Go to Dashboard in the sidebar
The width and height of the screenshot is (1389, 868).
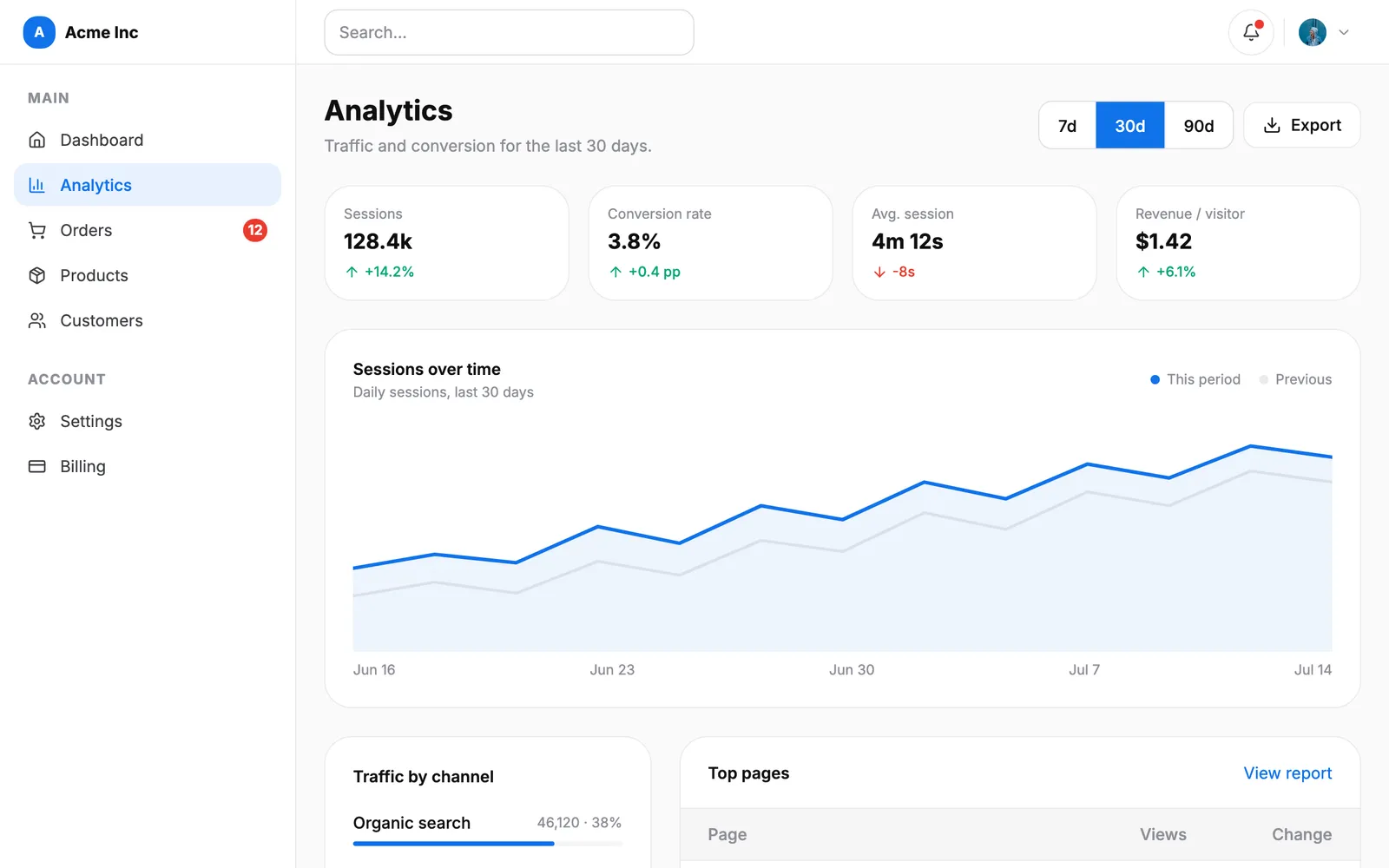pyautogui.click(x=148, y=140)
